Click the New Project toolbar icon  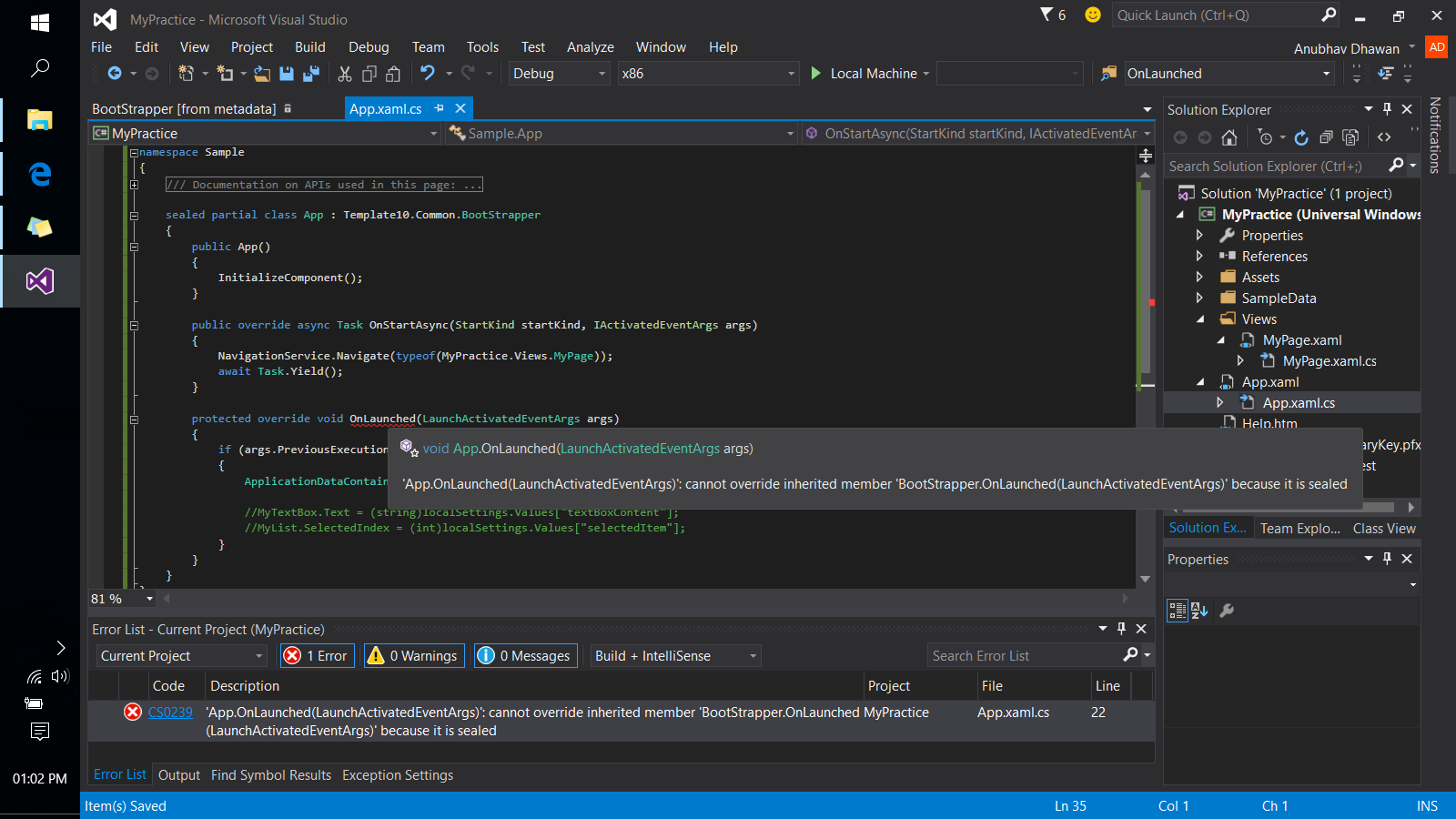click(186, 74)
